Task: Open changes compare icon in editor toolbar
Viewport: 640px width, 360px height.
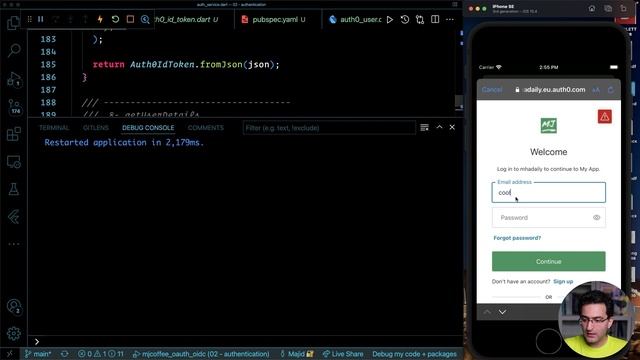Action: tap(420, 19)
